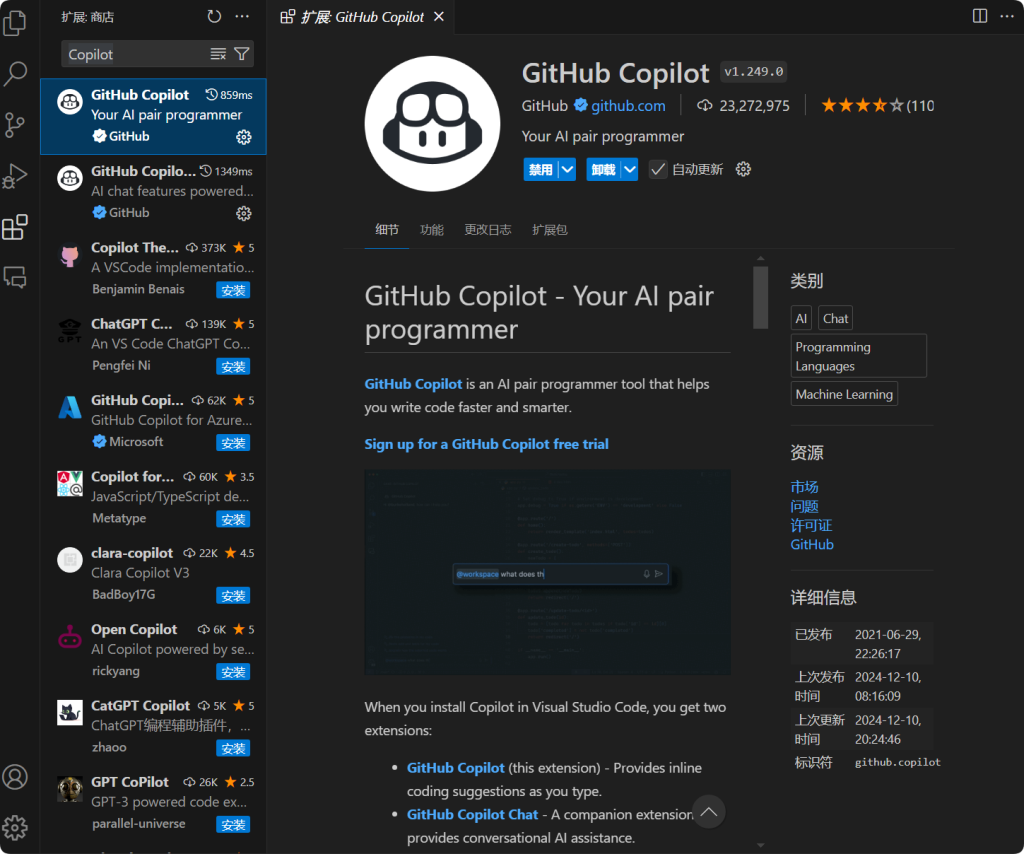Install the CatGPT Copilot extension
Viewport: 1024px width, 854px height.
pyautogui.click(x=233, y=749)
